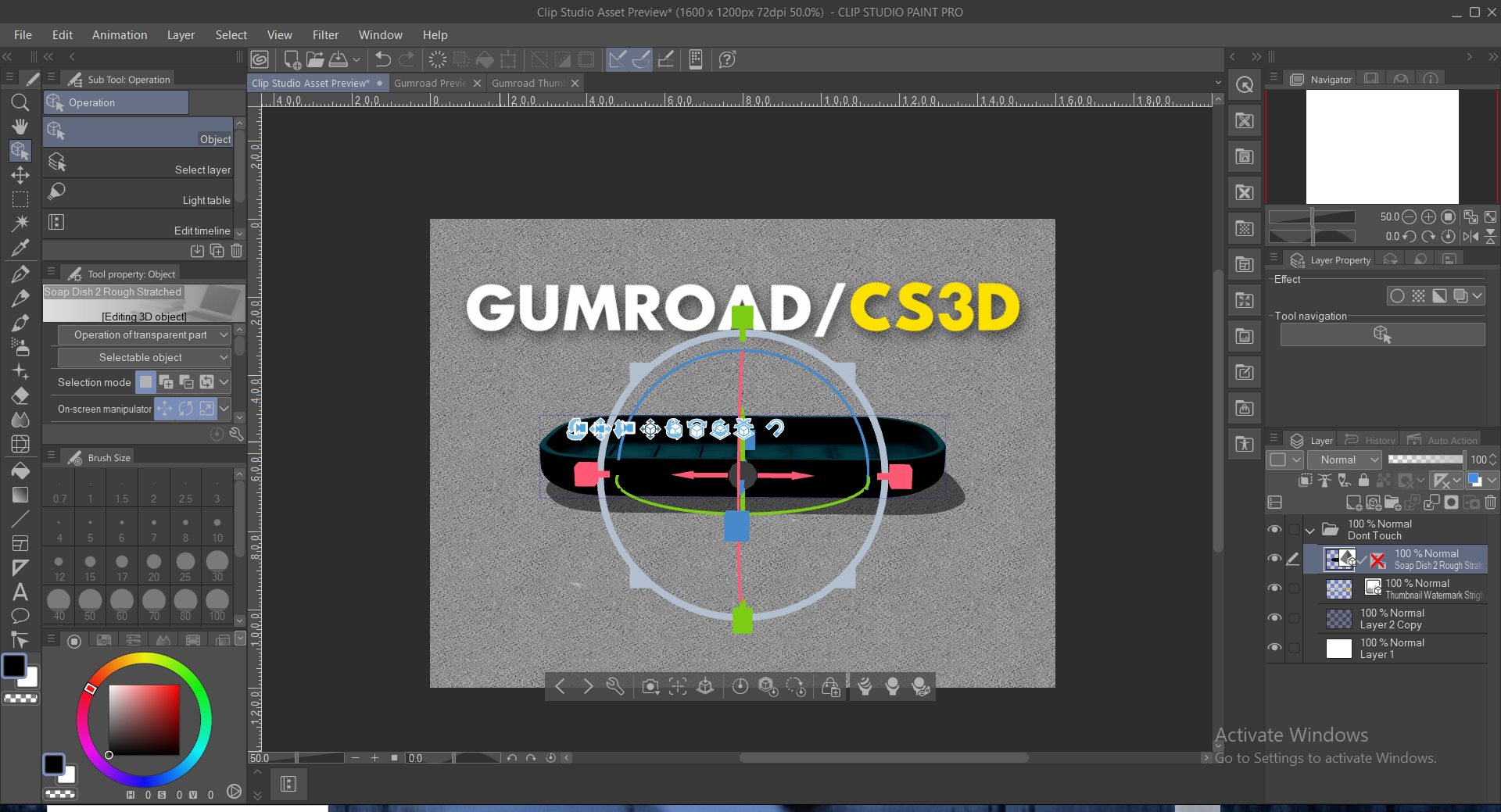This screenshot has height=812, width=1501.
Task: Toggle rotate On-screen manipulator button
Action: (x=186, y=409)
